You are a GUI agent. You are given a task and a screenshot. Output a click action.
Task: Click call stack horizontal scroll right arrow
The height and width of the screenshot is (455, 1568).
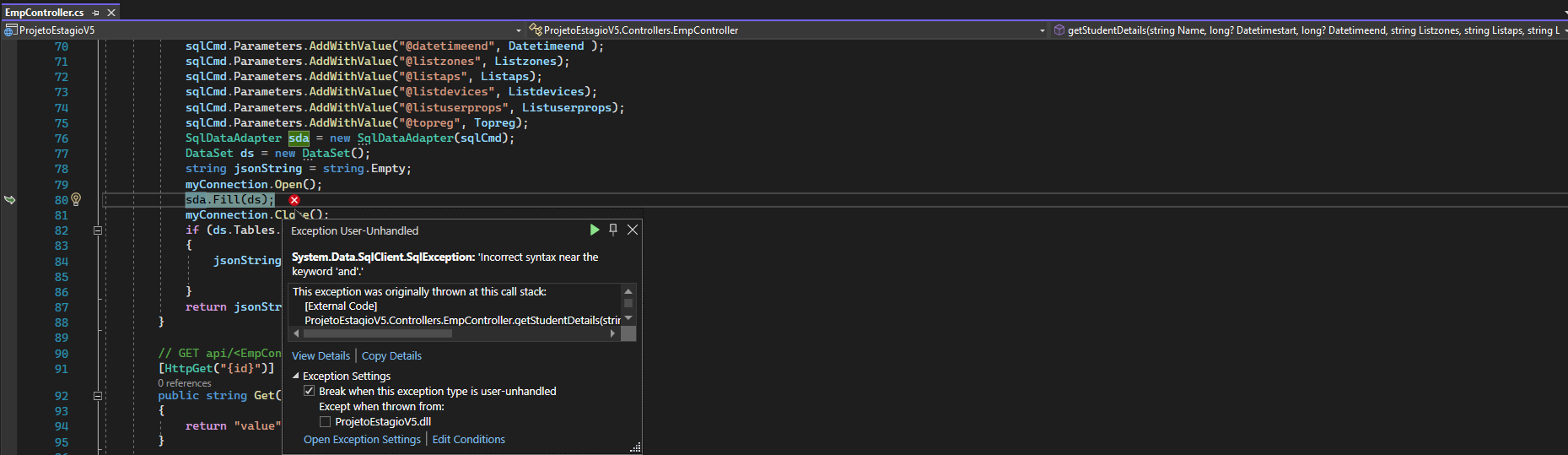(612, 333)
